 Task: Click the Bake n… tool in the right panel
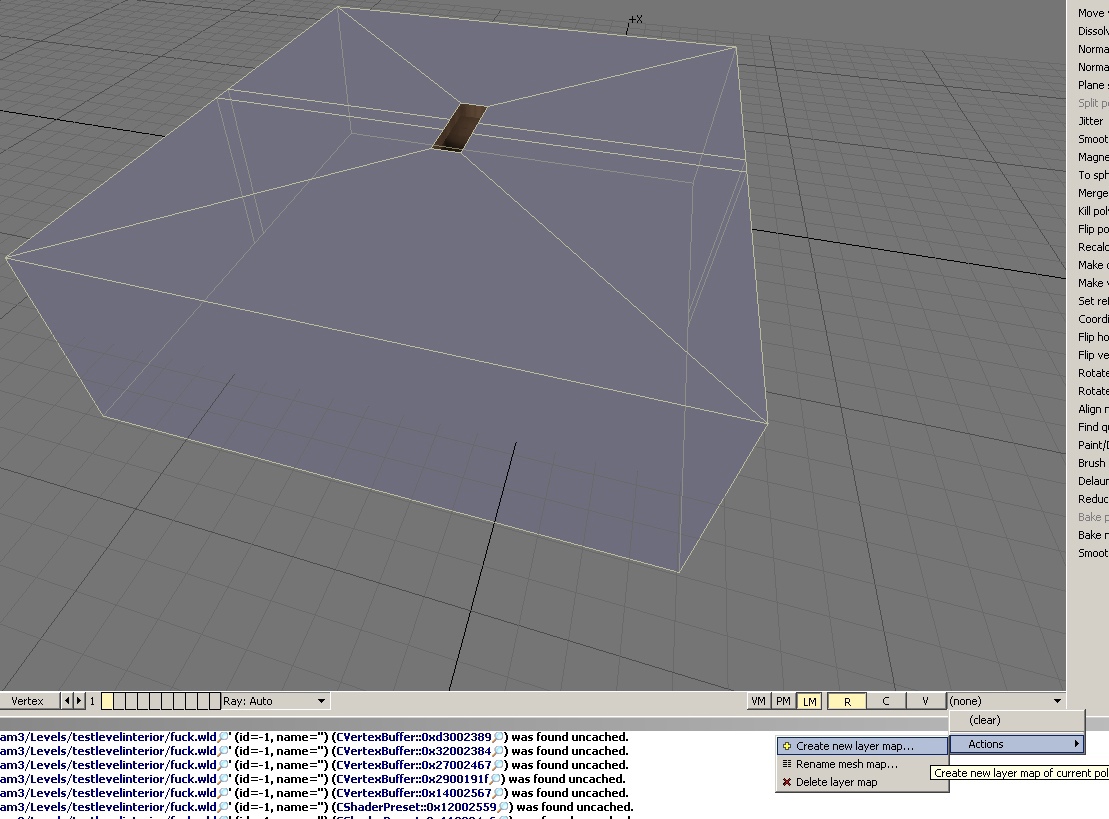click(1093, 535)
